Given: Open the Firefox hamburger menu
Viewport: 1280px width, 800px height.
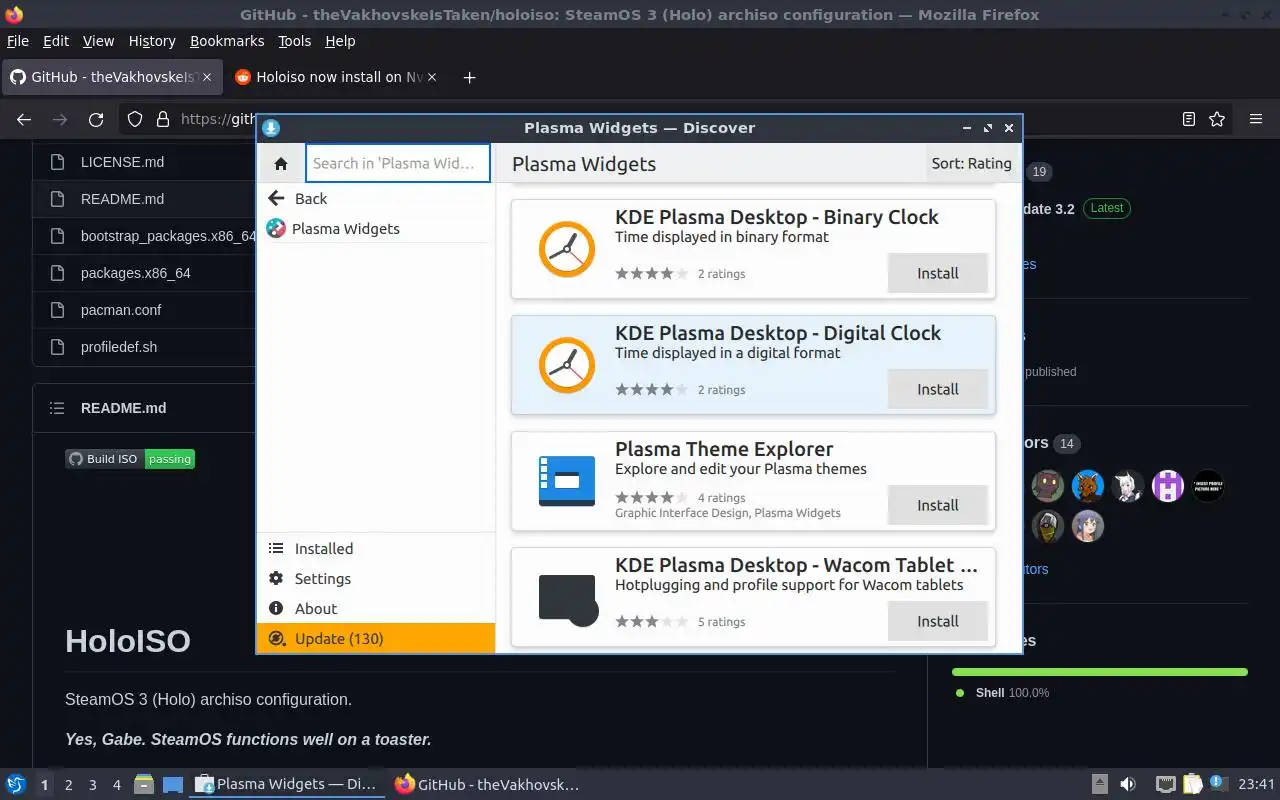Looking at the screenshot, I should click(x=1256, y=119).
